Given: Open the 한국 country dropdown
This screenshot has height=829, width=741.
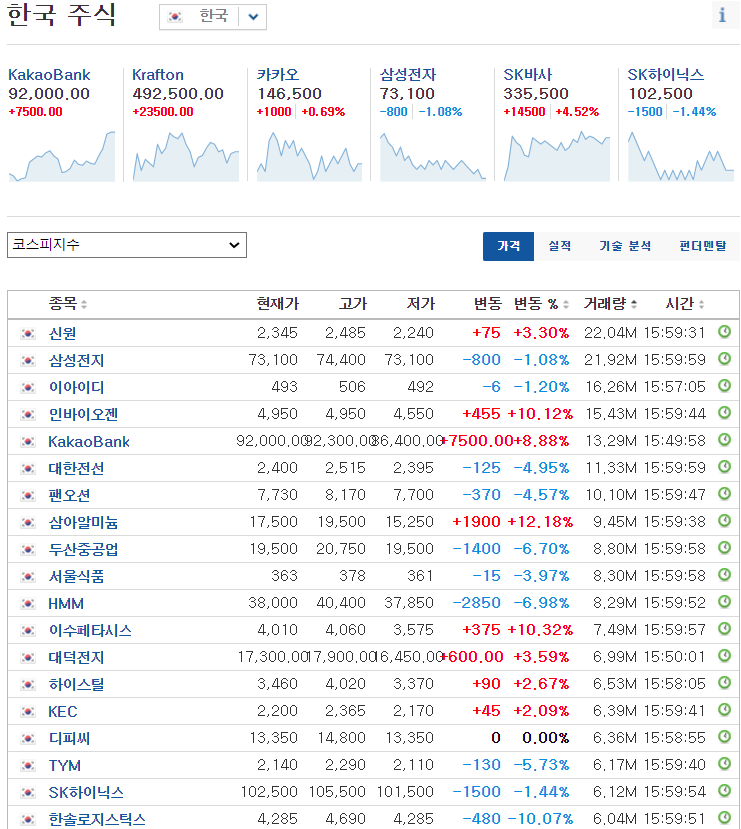Looking at the screenshot, I should click(212, 17).
